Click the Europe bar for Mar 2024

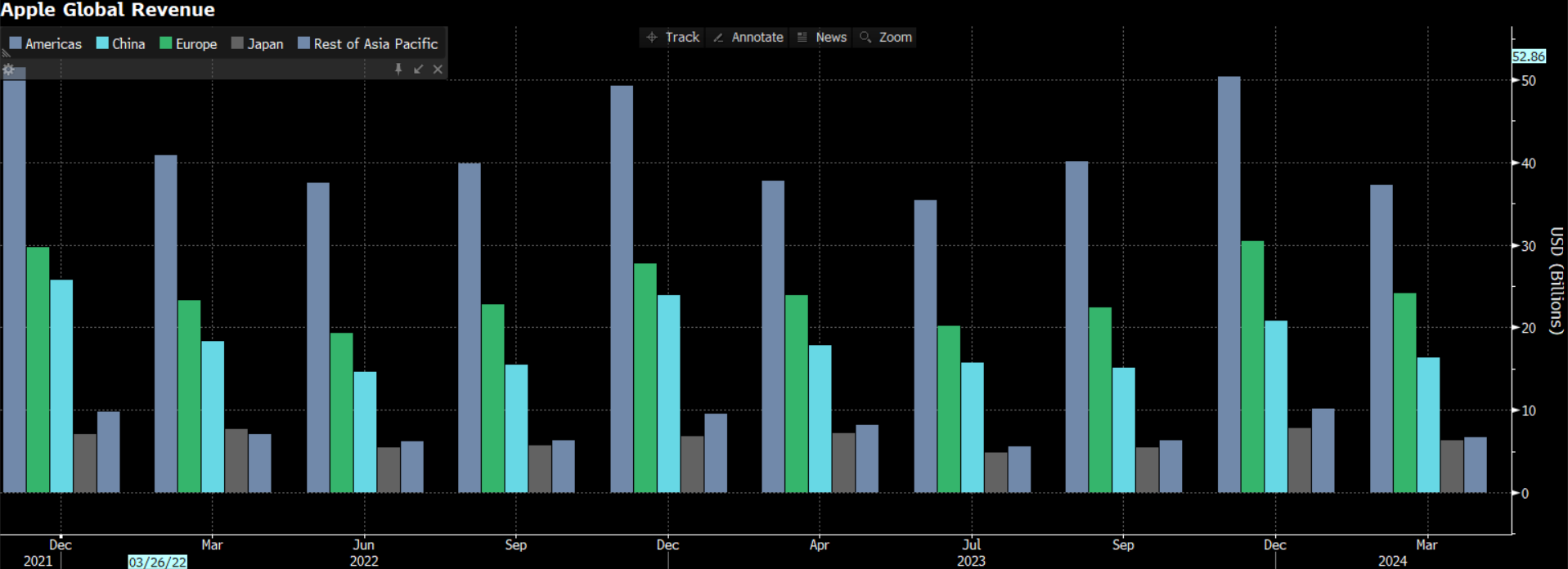[1404, 392]
